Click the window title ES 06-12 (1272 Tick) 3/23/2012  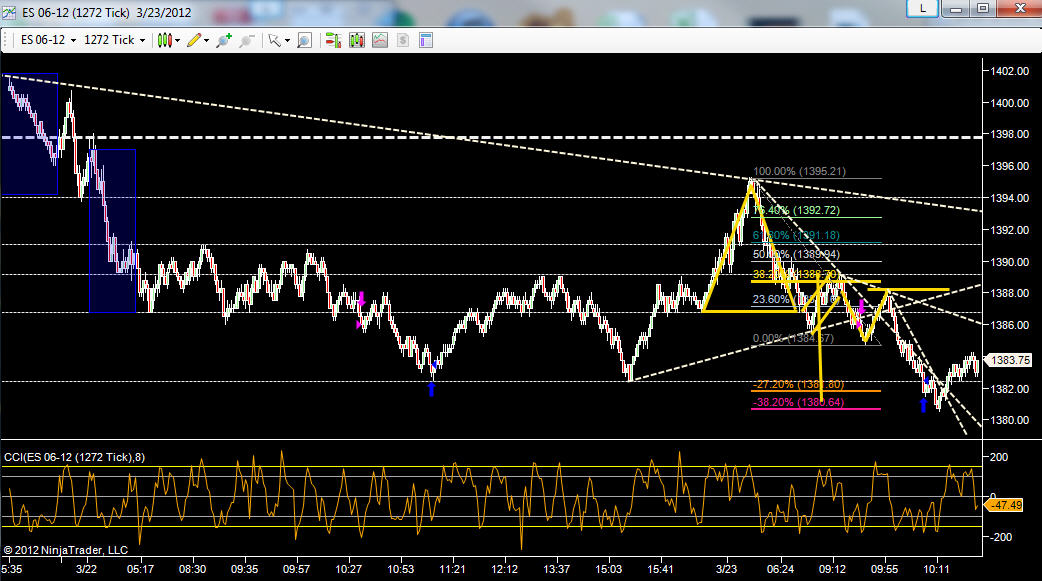(x=106, y=12)
